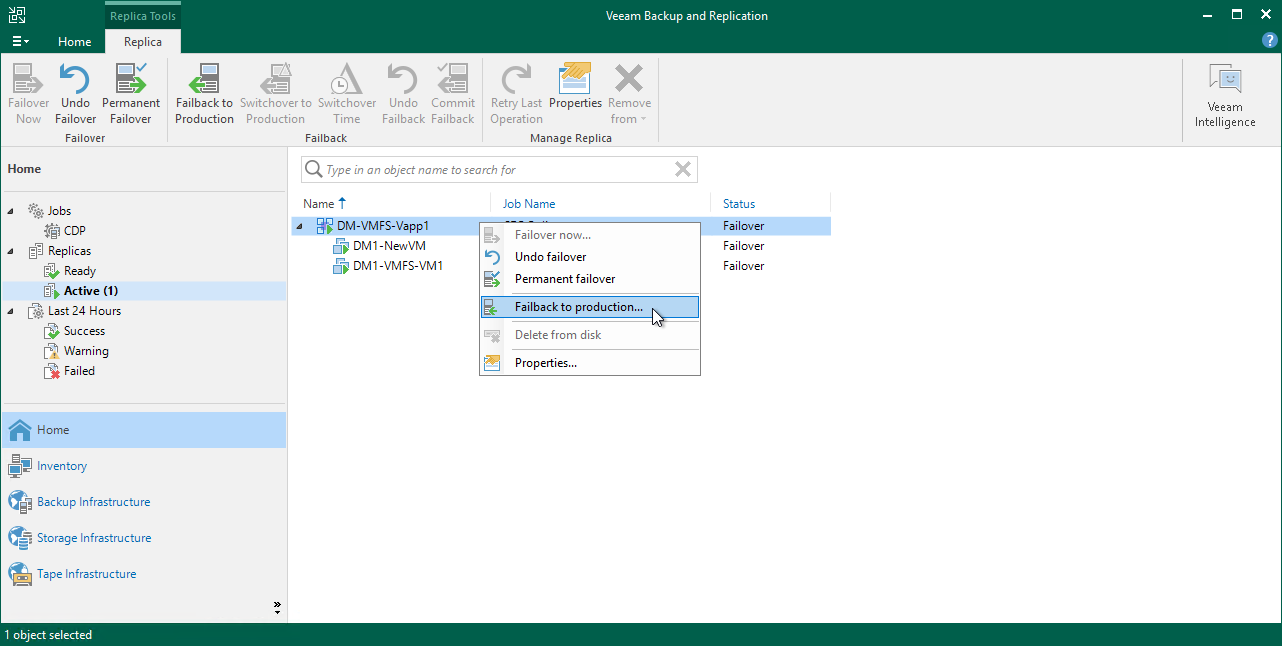
Task: Select the DM1-VMFS-VM1 replica row
Action: (561, 266)
